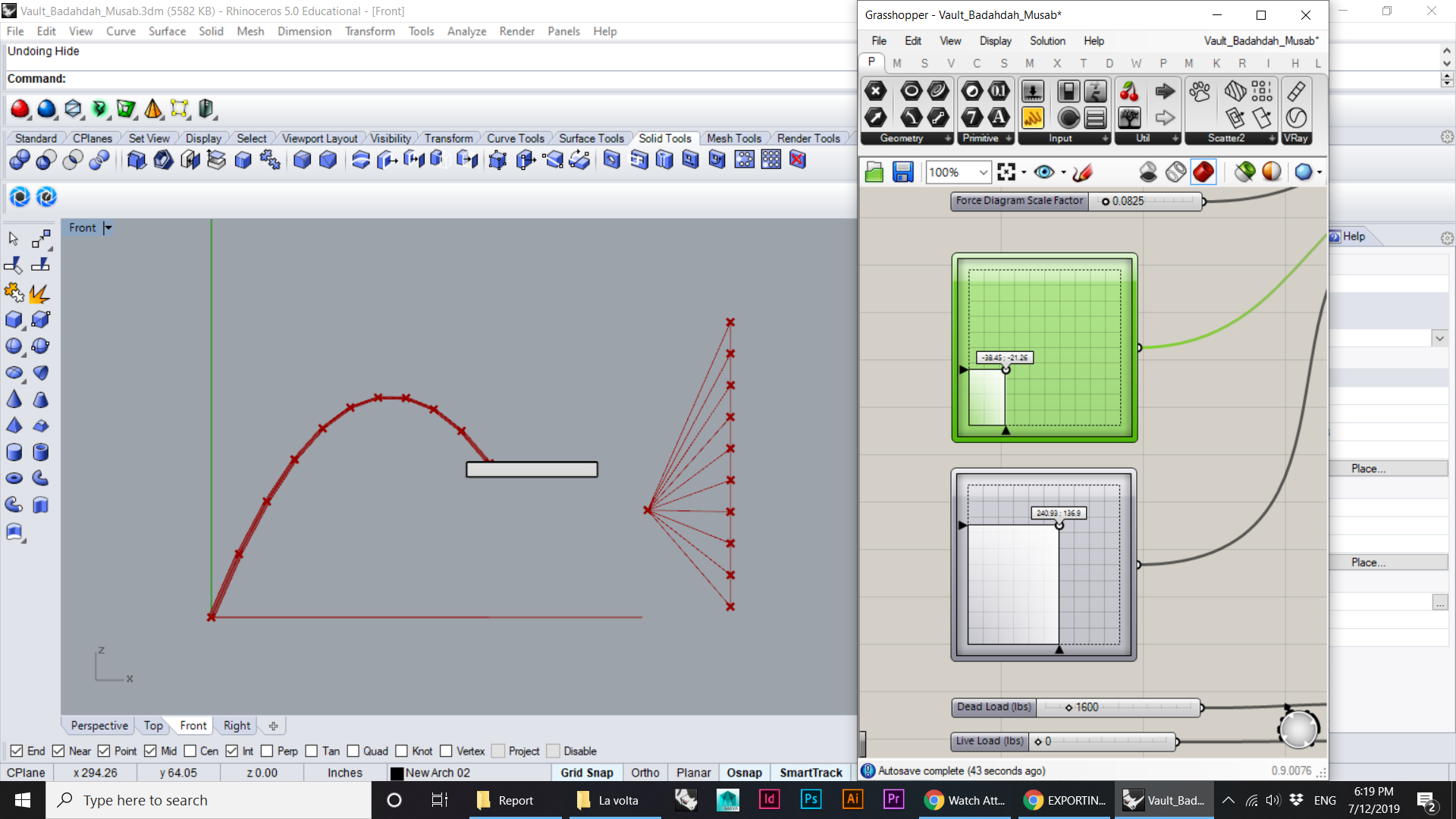Click the Dead Load (lbs) slider

(1076, 708)
